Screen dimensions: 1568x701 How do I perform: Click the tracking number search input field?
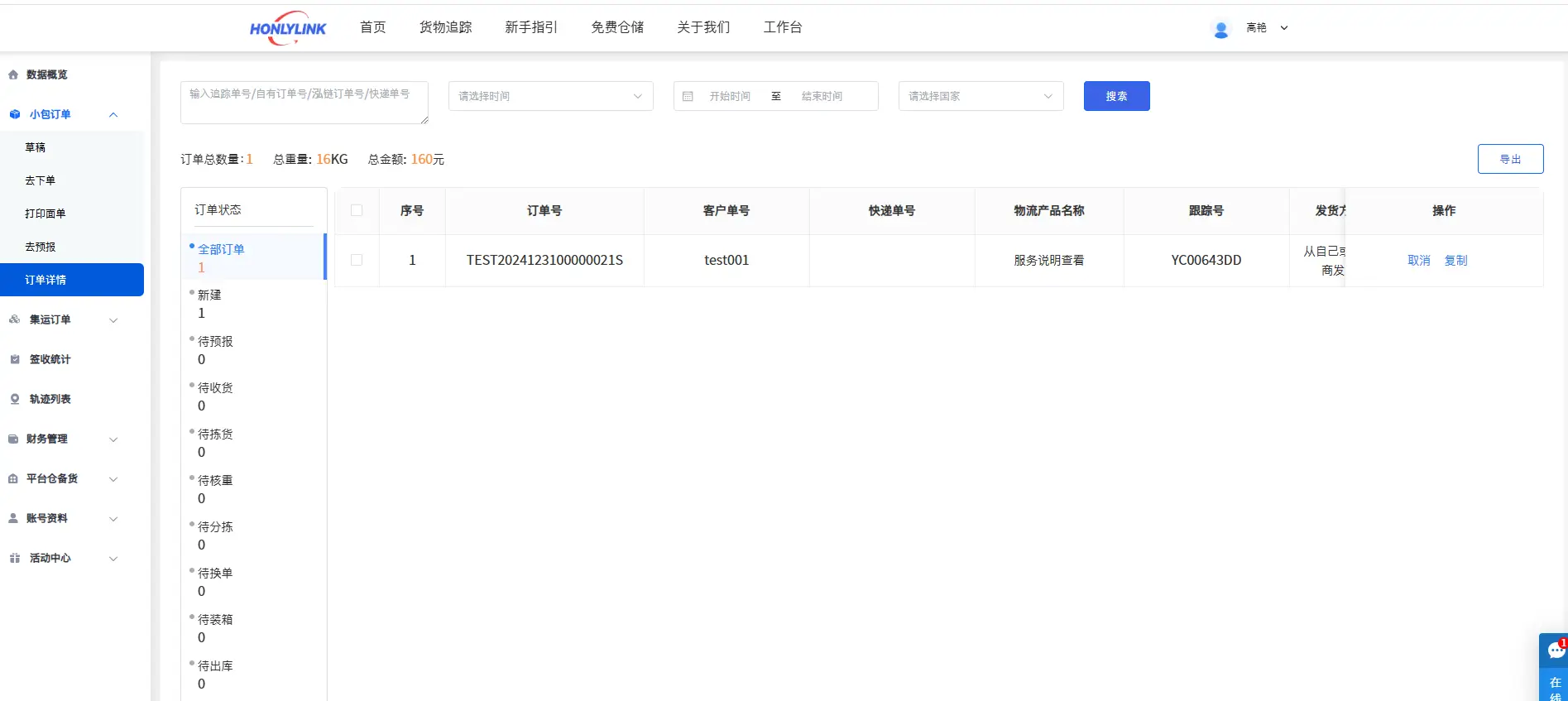304,103
